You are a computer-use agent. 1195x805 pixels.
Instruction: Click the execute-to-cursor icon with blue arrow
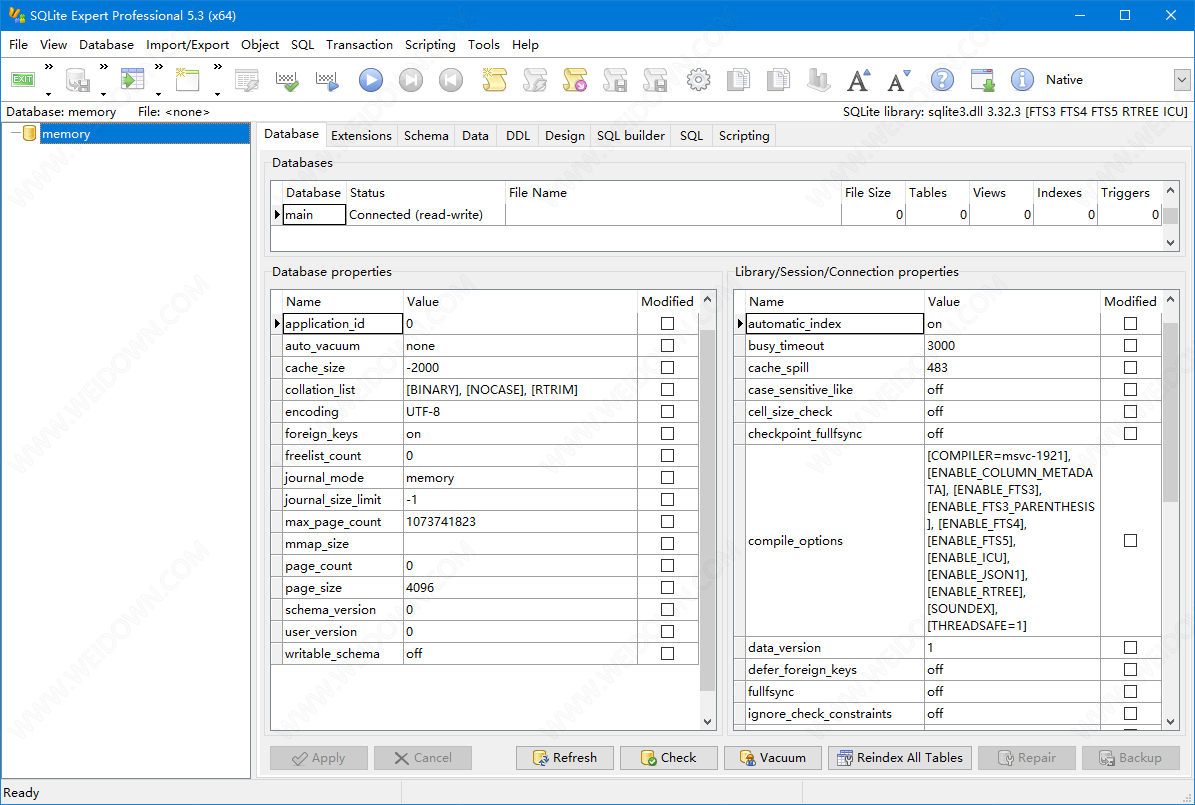pyautogui.click(x=327, y=79)
